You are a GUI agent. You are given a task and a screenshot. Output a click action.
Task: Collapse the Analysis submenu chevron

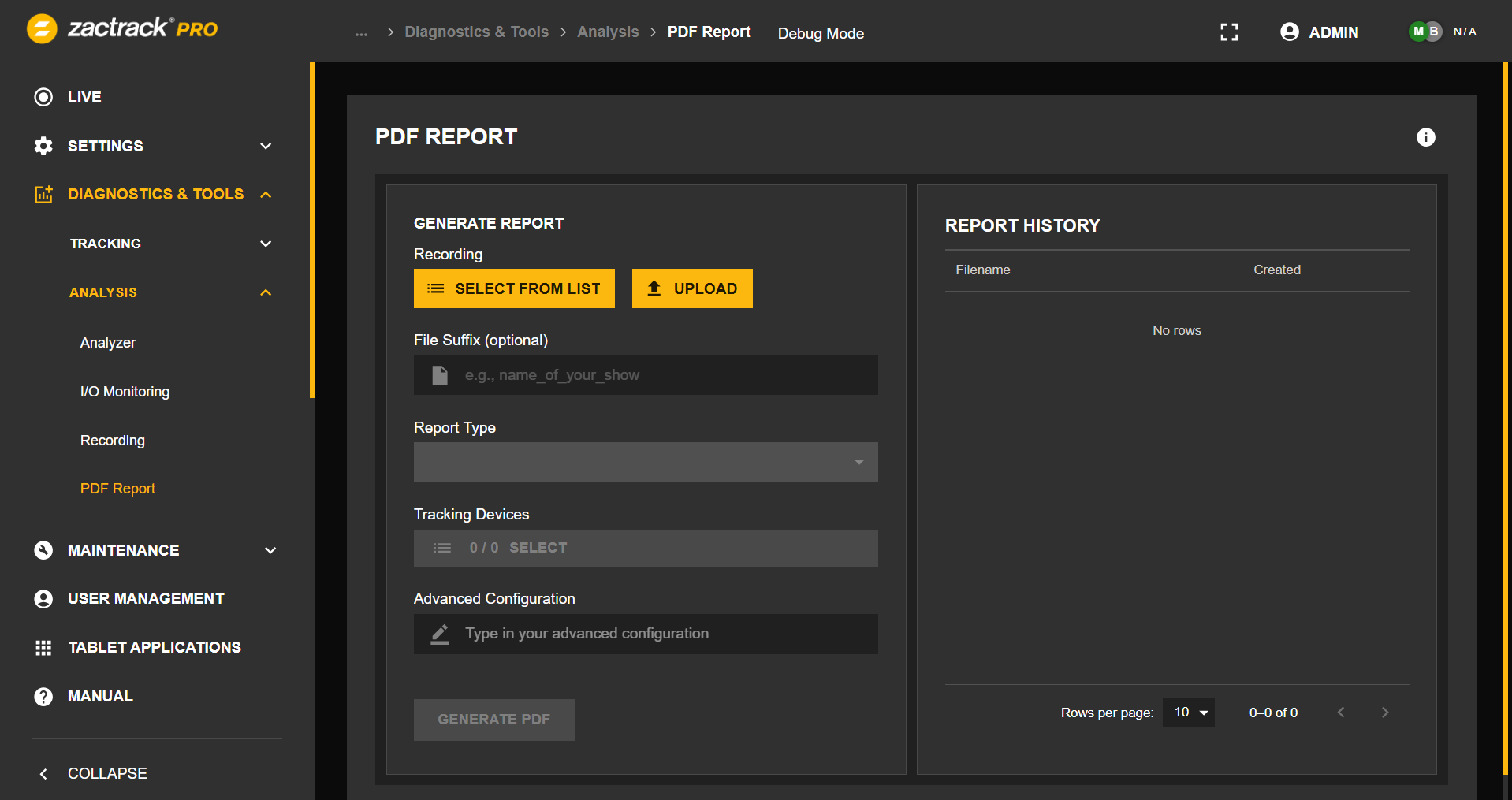tap(266, 292)
